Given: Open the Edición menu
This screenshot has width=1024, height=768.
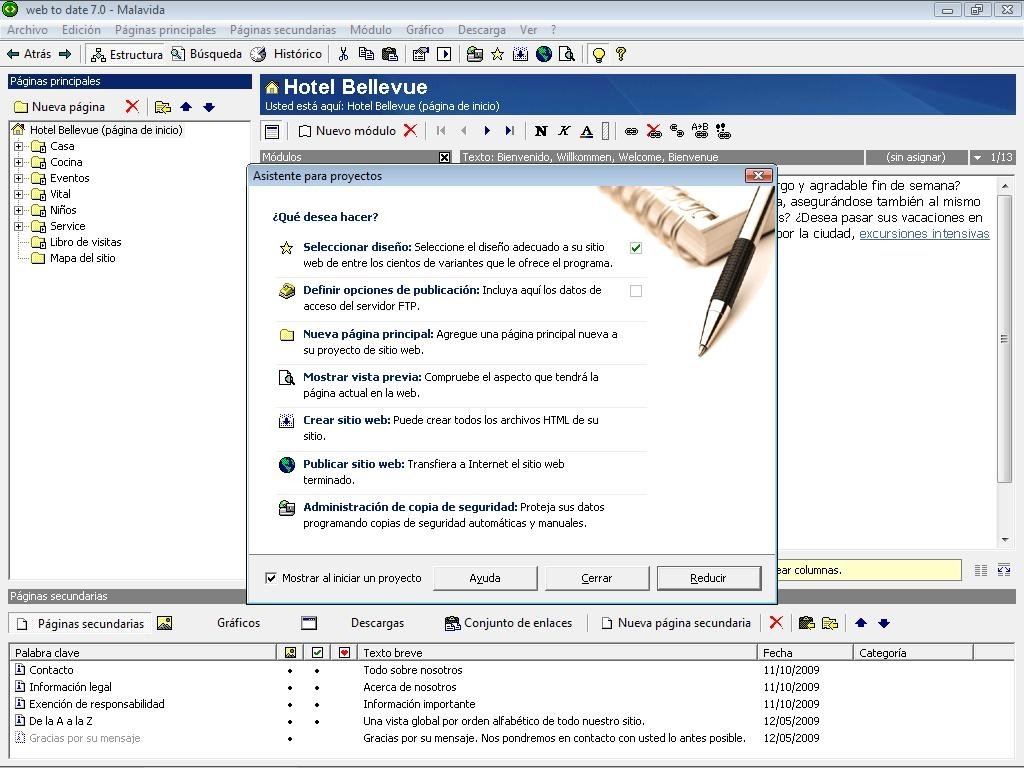Looking at the screenshot, I should click(81, 30).
